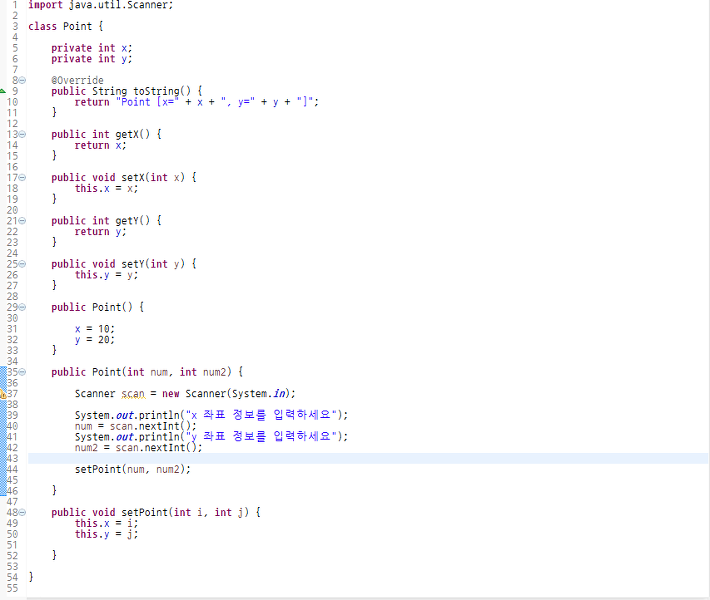Screen dimensions: 710x600
Task: Collapse getX method fold at line 13
Action: click(x=22, y=134)
